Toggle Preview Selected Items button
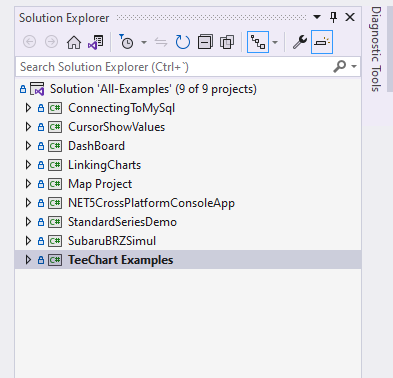The width and height of the screenshot is (393, 378). [322, 42]
